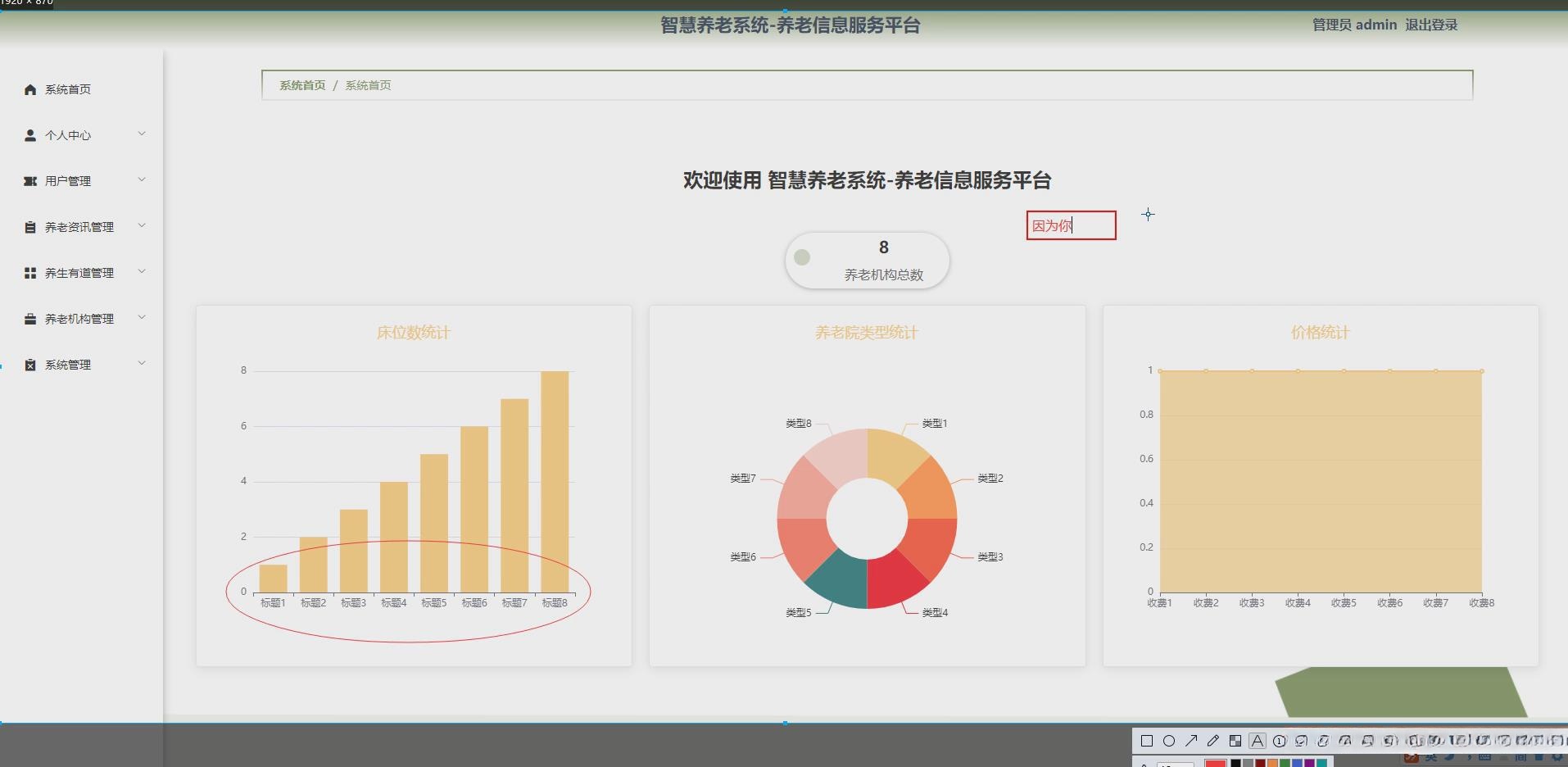Click the first 系统首页 breadcrumb link
The width and height of the screenshot is (1568, 767).
point(302,85)
